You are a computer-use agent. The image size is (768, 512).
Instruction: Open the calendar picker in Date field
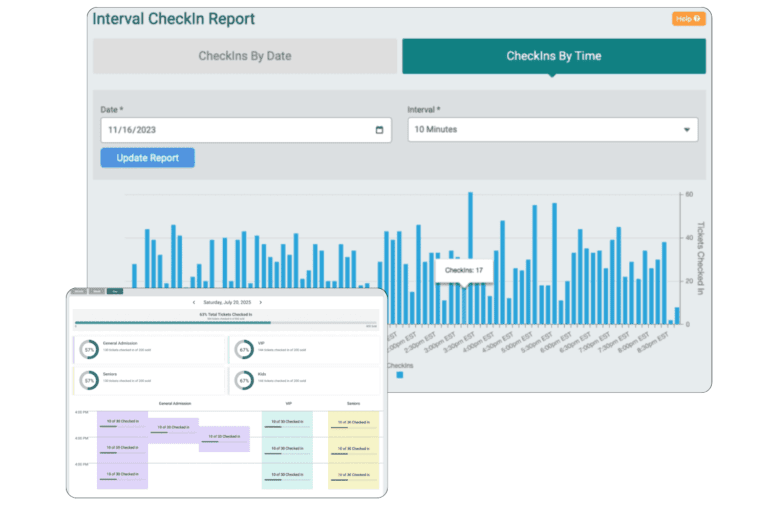pos(379,130)
